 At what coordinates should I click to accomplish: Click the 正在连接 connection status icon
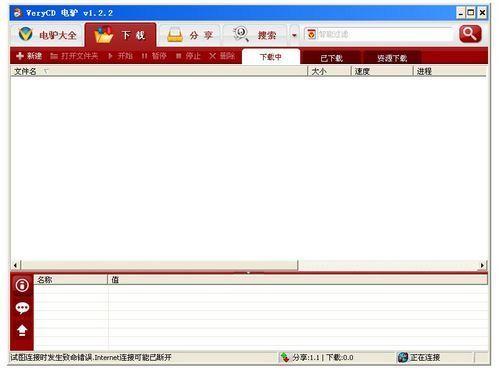click(403, 357)
